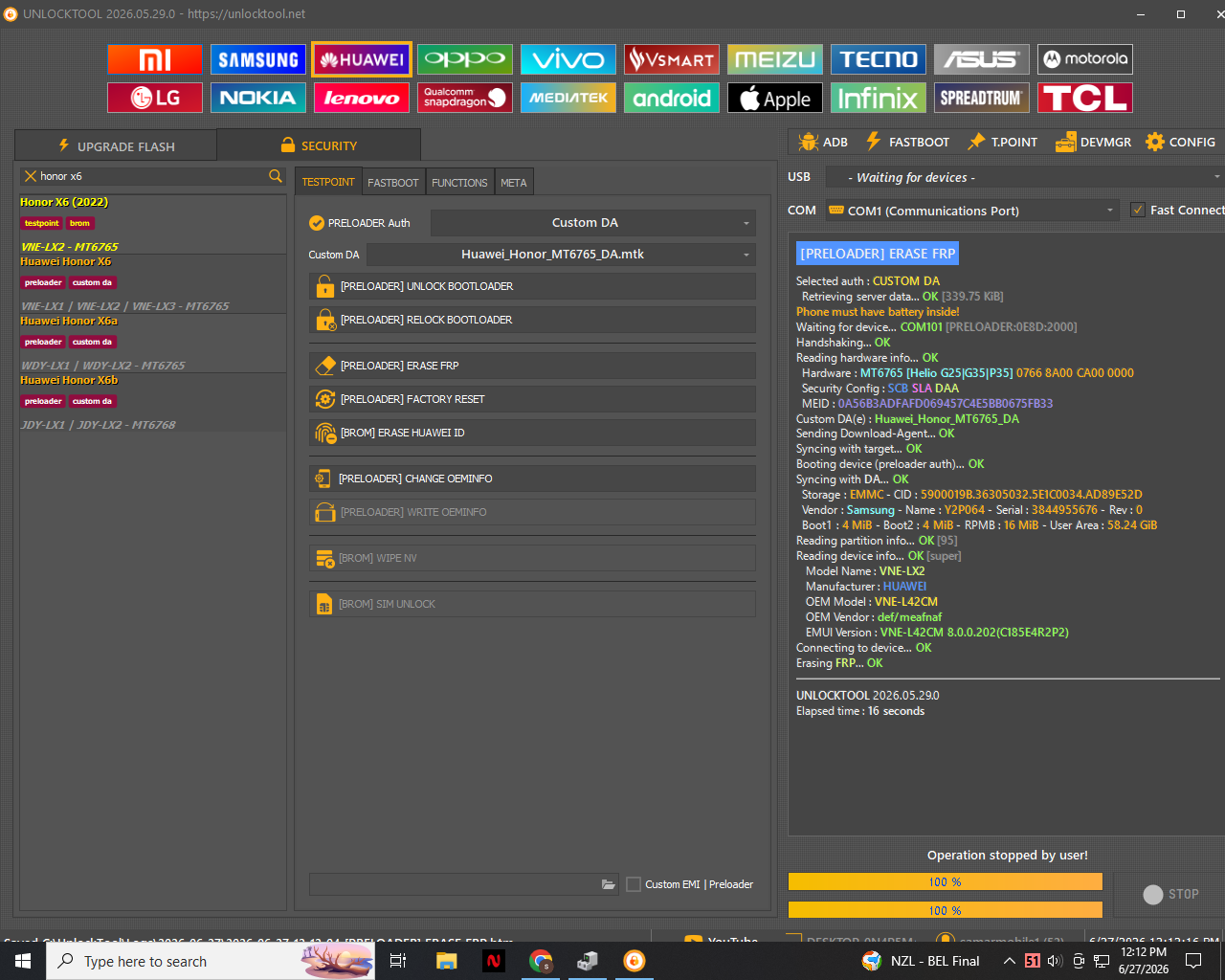Open the META tab

(x=514, y=182)
